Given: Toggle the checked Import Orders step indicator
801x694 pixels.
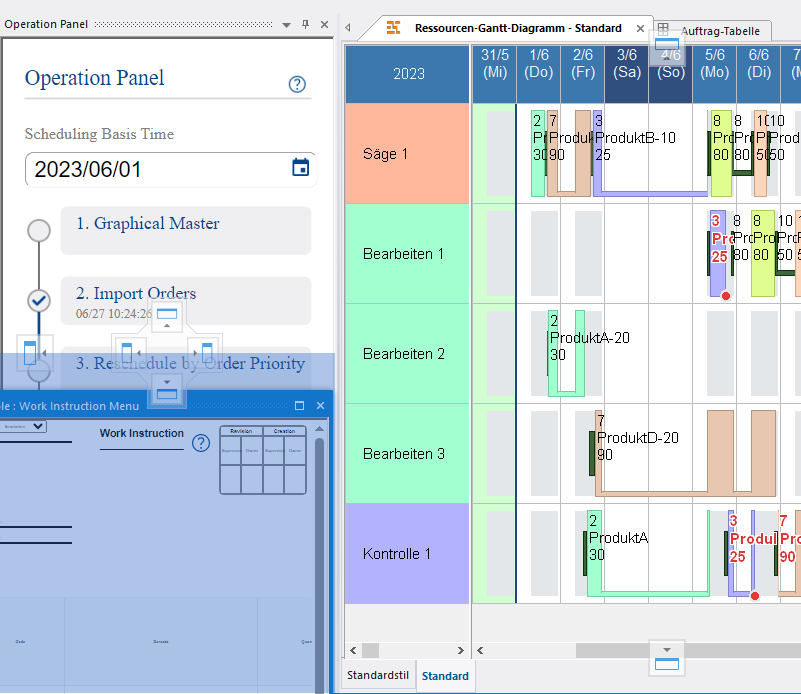Looking at the screenshot, I should [x=39, y=300].
